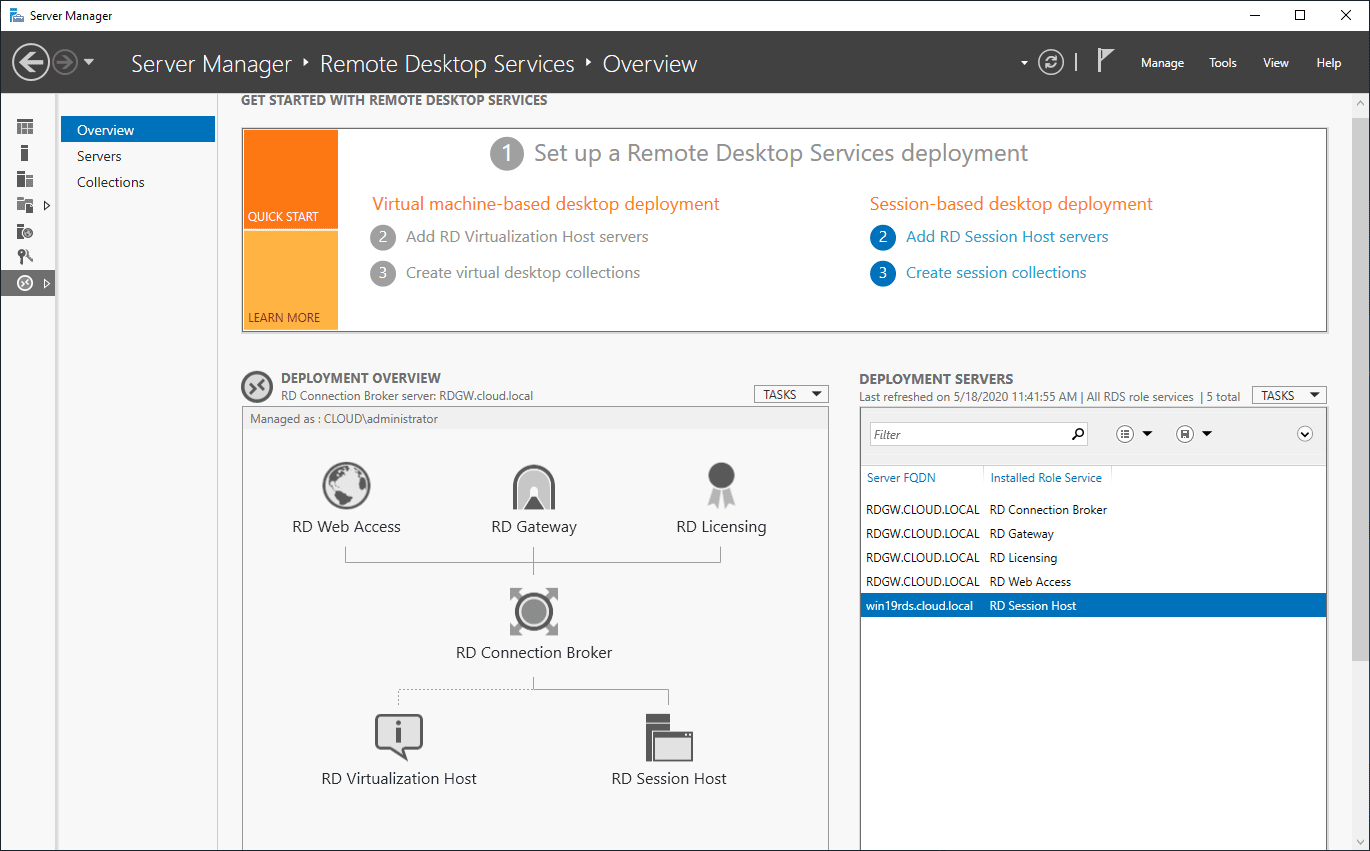Open All Servers from the sidebar
This screenshot has width=1370, height=851.
(x=25, y=178)
